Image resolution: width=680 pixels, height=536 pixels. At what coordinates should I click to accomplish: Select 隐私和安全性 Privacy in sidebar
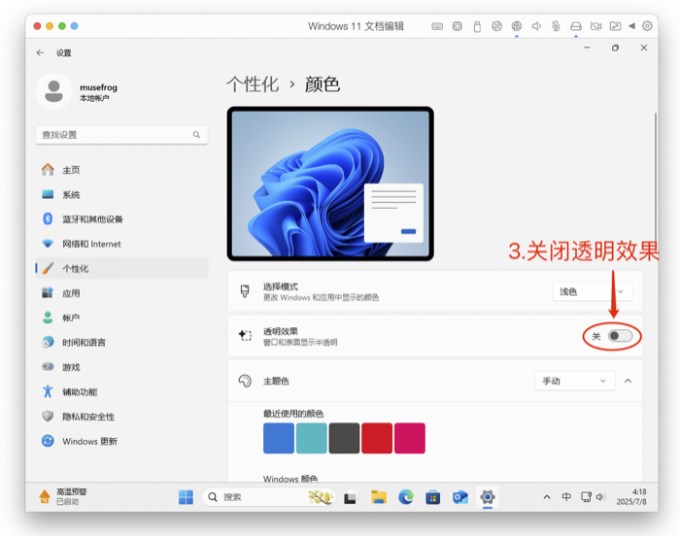coord(122,417)
